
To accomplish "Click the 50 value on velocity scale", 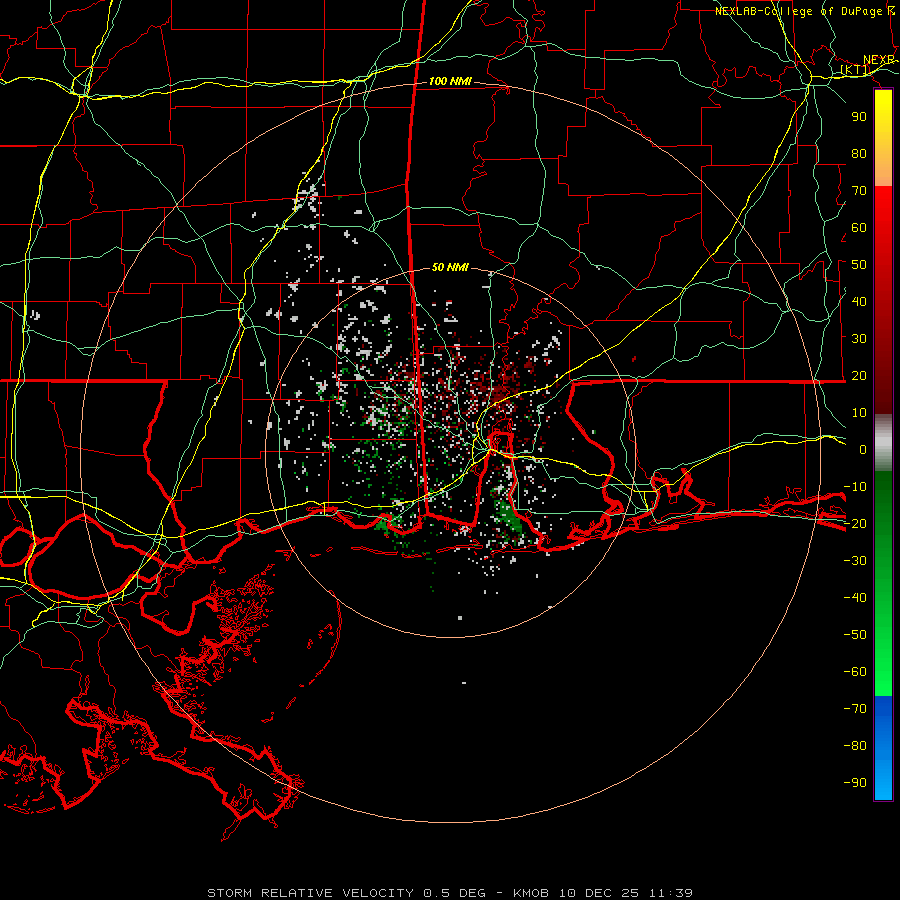I will [859, 265].
